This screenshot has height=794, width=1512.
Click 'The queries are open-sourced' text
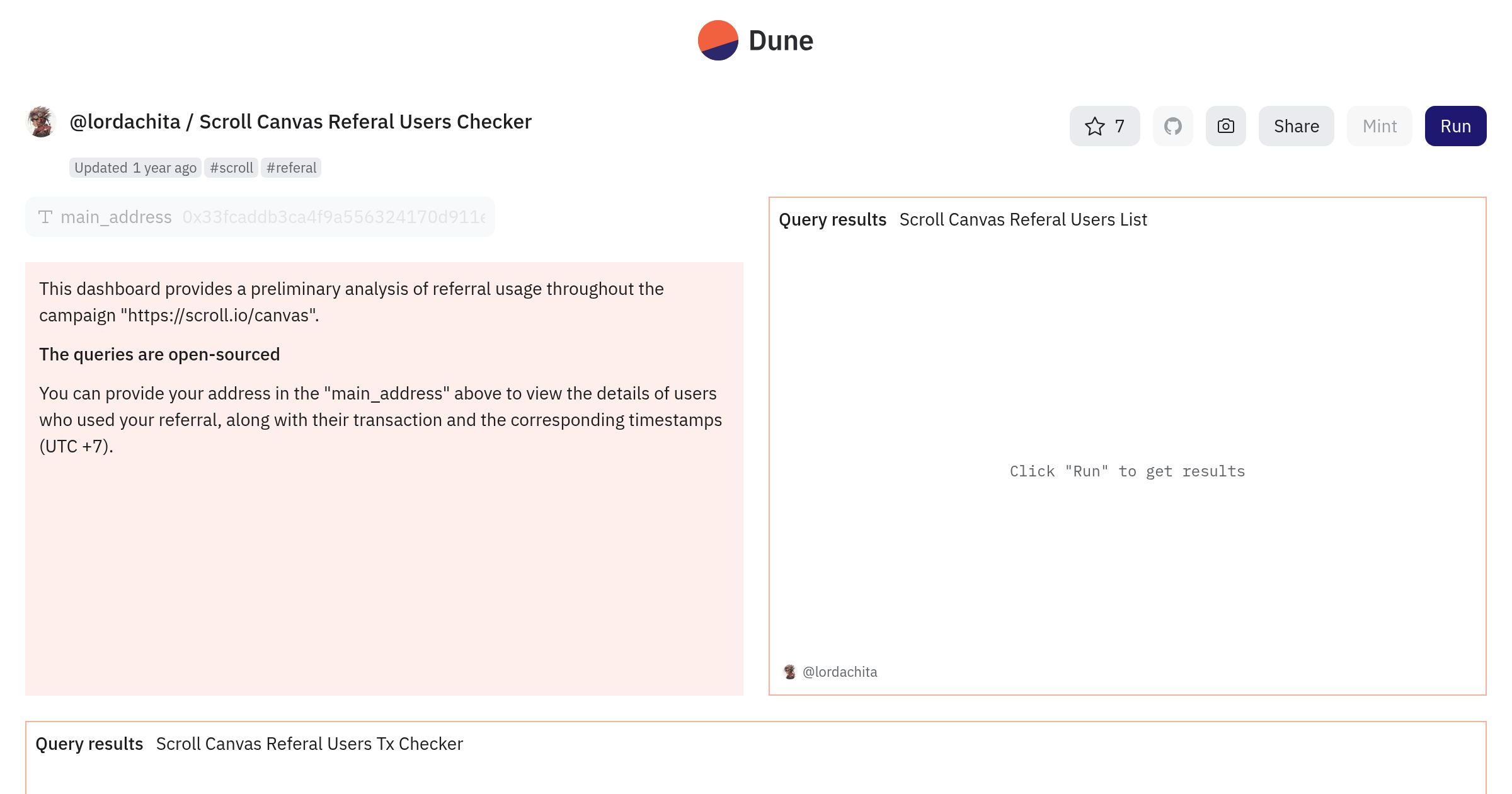[x=159, y=354]
